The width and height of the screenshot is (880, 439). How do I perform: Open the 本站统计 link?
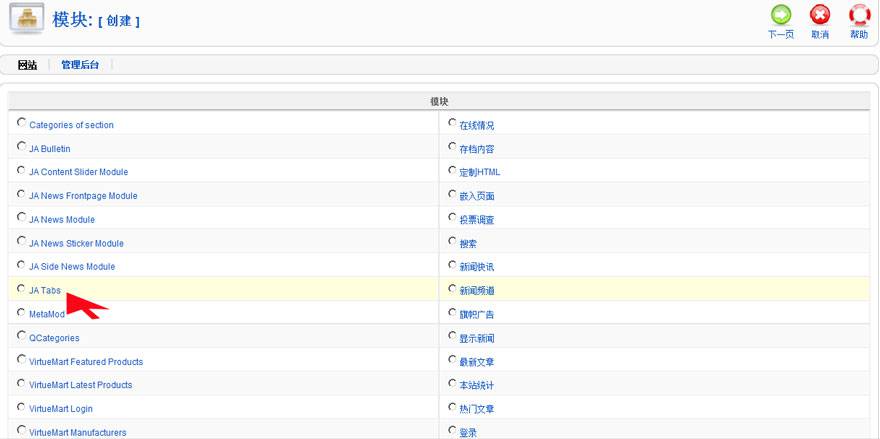pos(477,386)
